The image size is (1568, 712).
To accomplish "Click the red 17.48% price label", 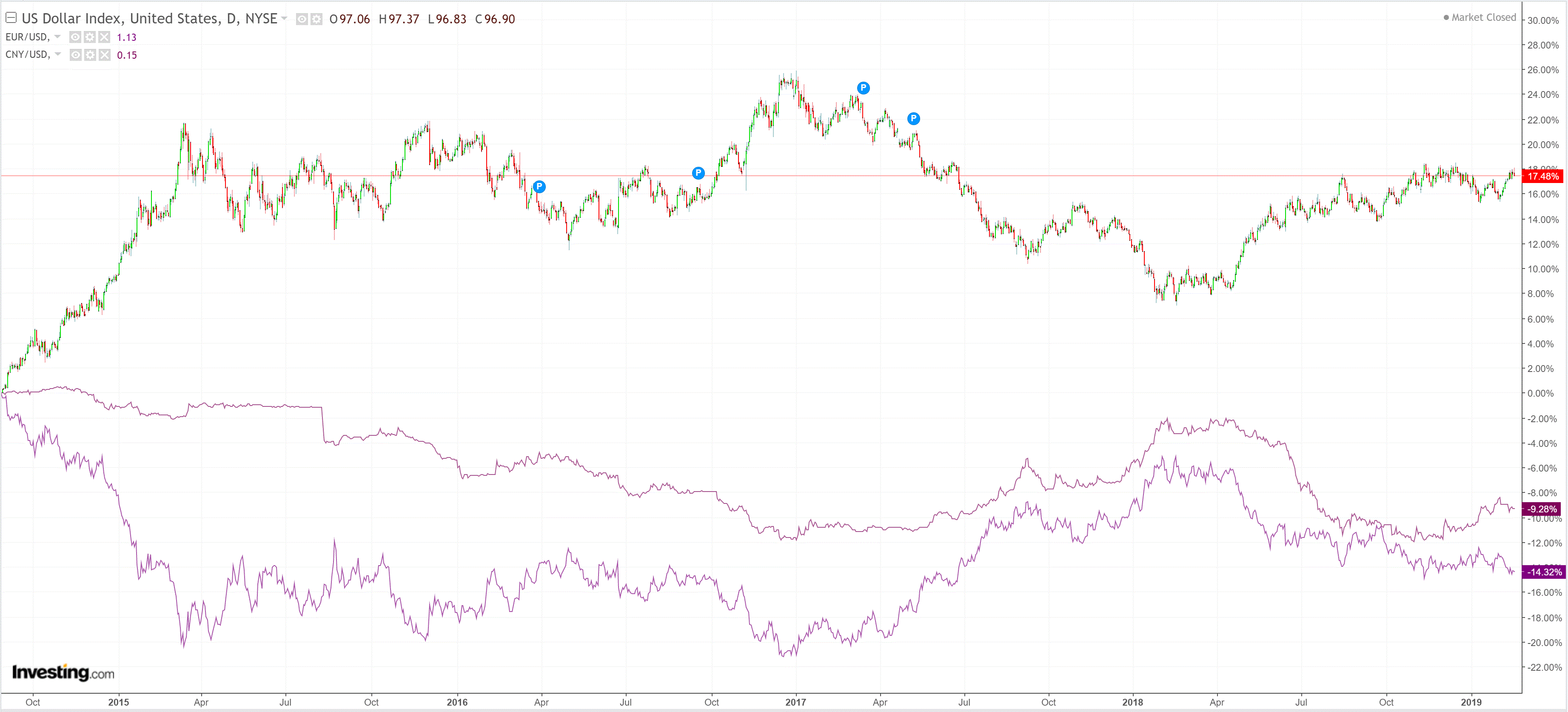I will coord(1543,176).
